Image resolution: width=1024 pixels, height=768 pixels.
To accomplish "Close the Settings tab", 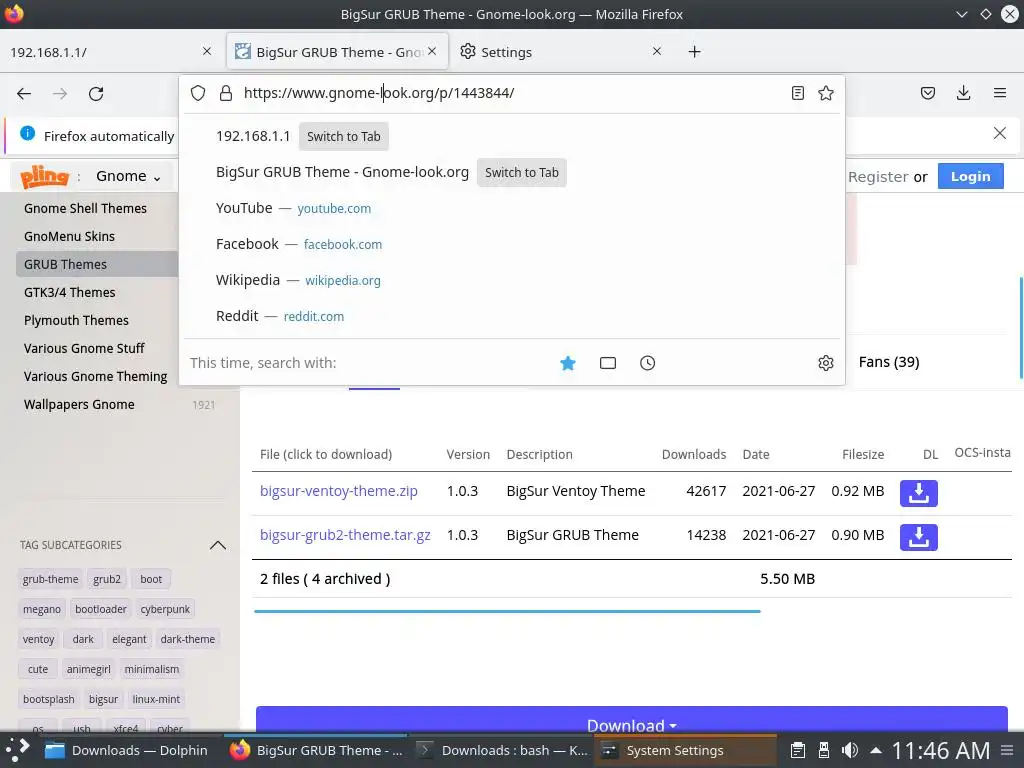I will pos(657,51).
